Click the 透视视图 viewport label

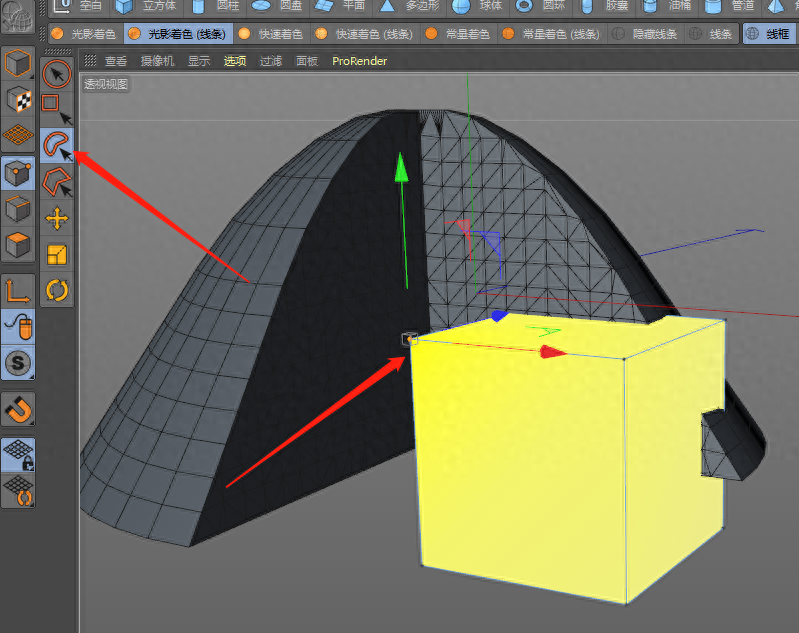pyautogui.click(x=106, y=84)
